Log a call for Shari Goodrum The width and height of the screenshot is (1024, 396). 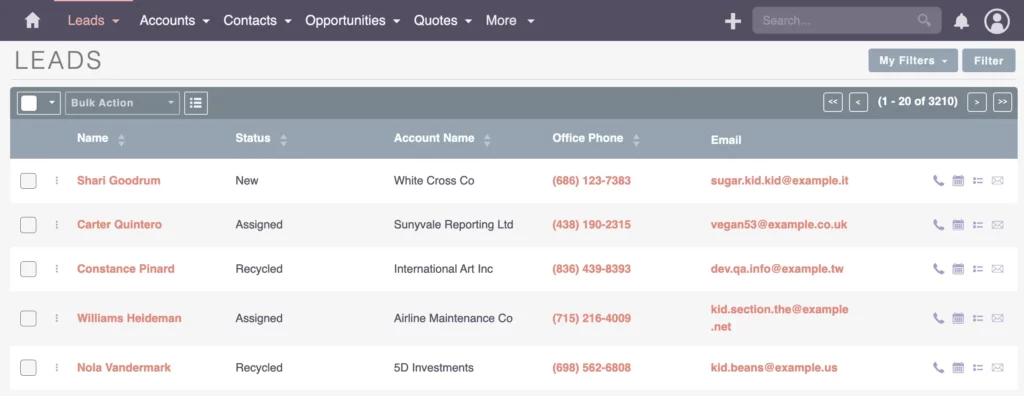click(938, 180)
